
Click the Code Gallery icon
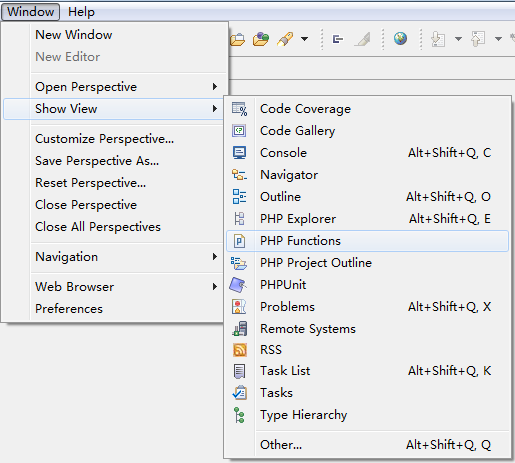(239, 131)
